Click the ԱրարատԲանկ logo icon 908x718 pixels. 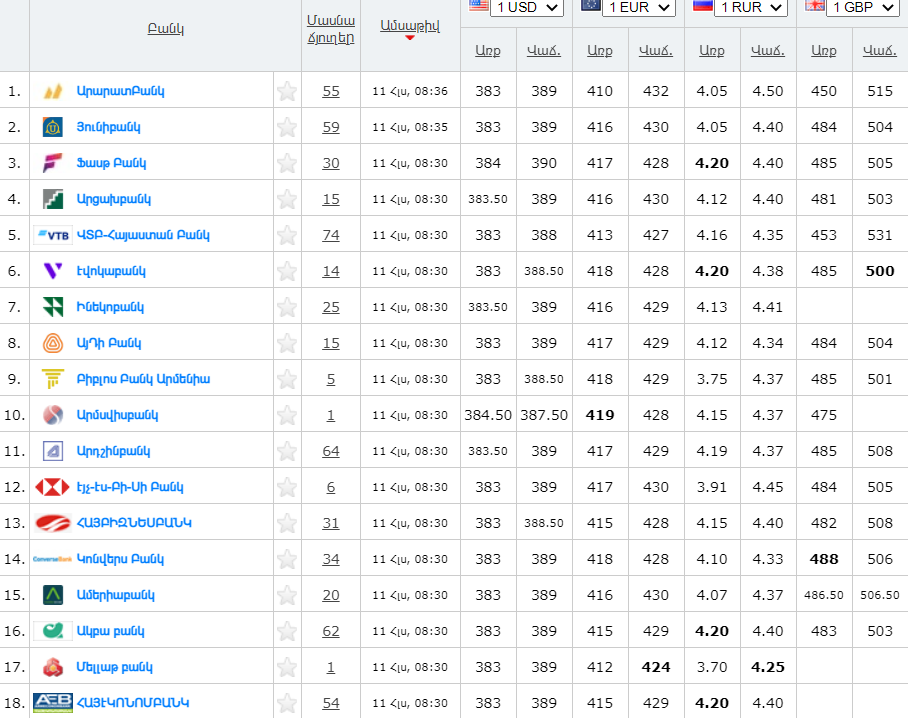pos(53,91)
